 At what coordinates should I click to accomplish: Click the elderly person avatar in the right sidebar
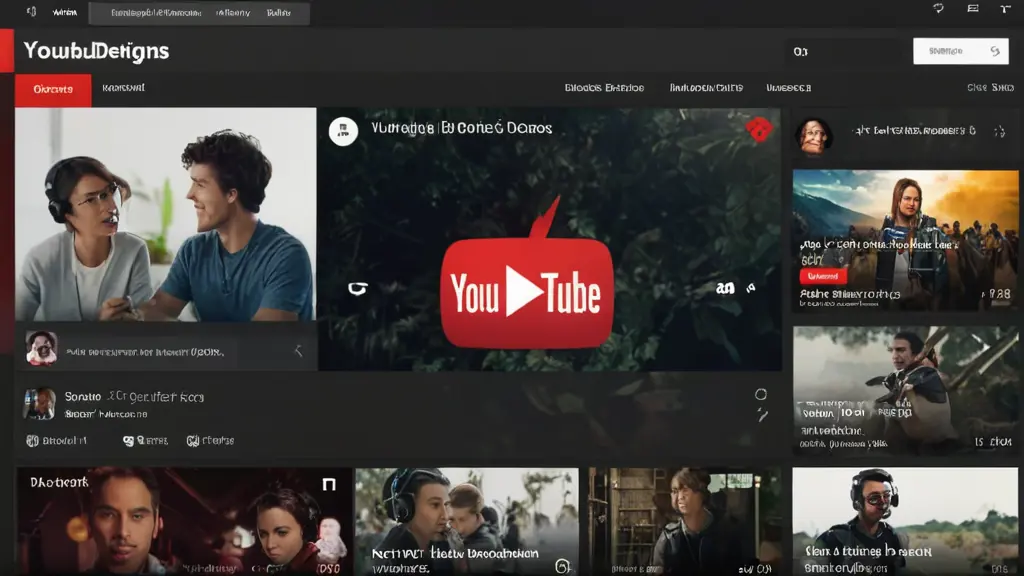click(814, 134)
